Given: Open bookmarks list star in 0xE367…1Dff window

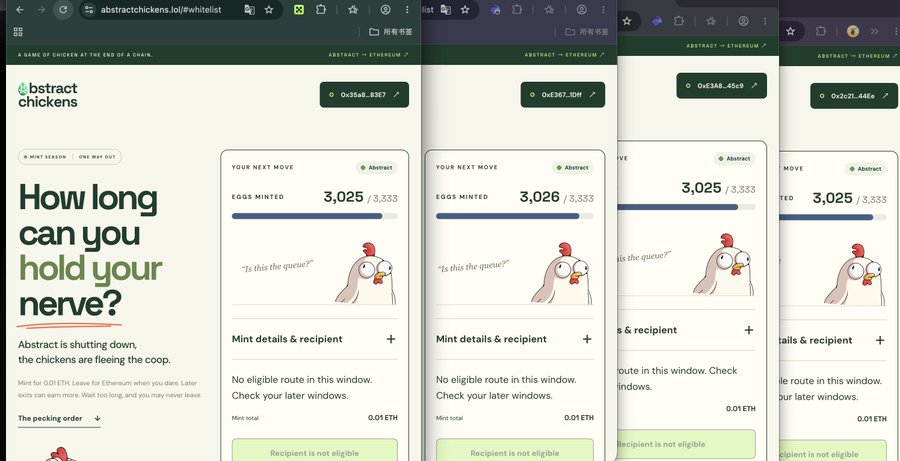Looking at the screenshot, I should click(x=549, y=10).
